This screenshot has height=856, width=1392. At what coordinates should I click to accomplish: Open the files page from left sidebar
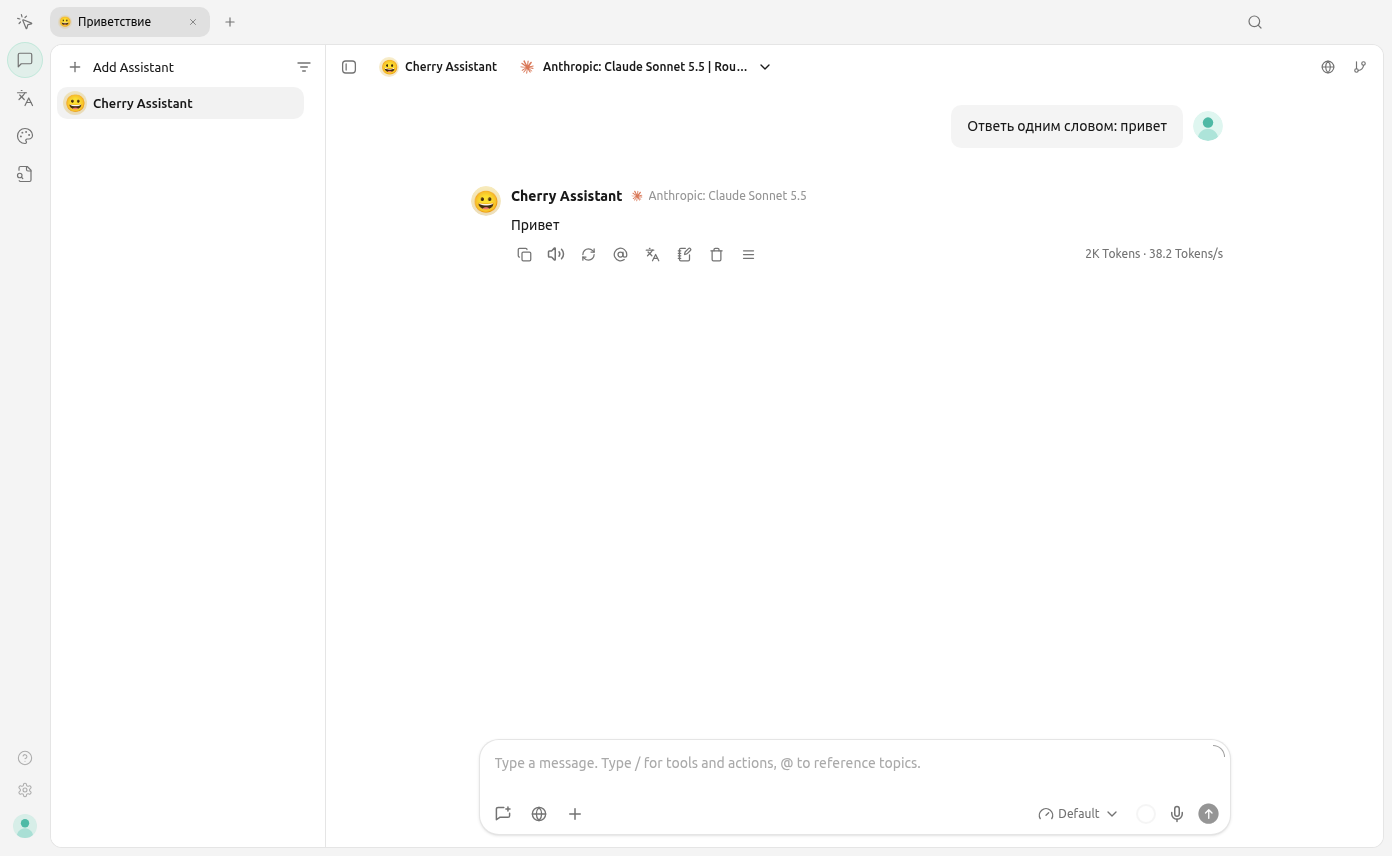click(25, 174)
